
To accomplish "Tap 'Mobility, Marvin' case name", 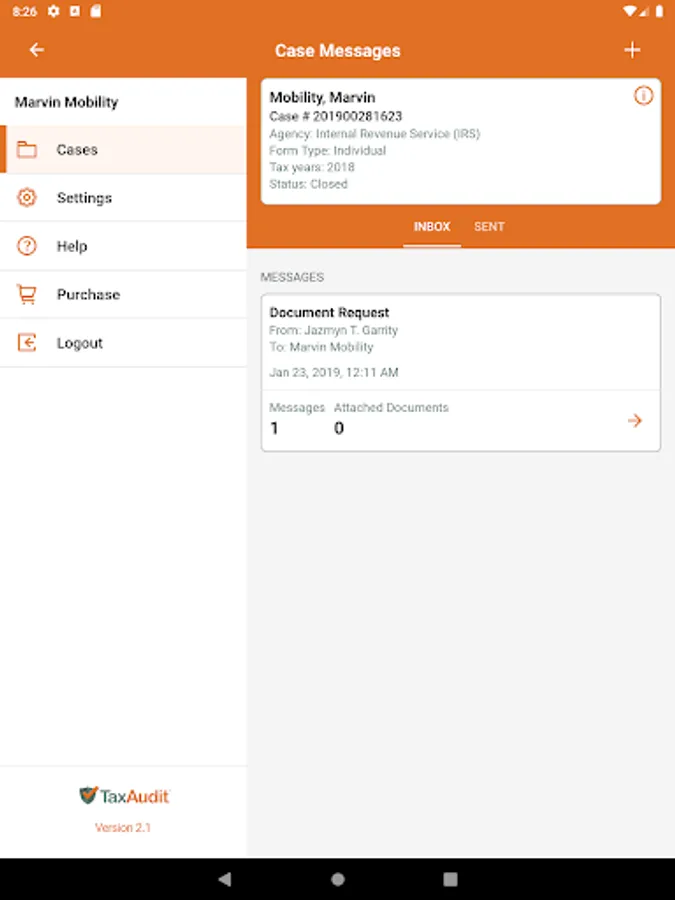I will pyautogui.click(x=322, y=98).
